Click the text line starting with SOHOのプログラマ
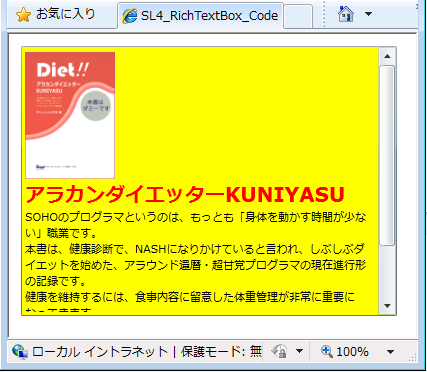427x372 pixels. [x=196, y=217]
